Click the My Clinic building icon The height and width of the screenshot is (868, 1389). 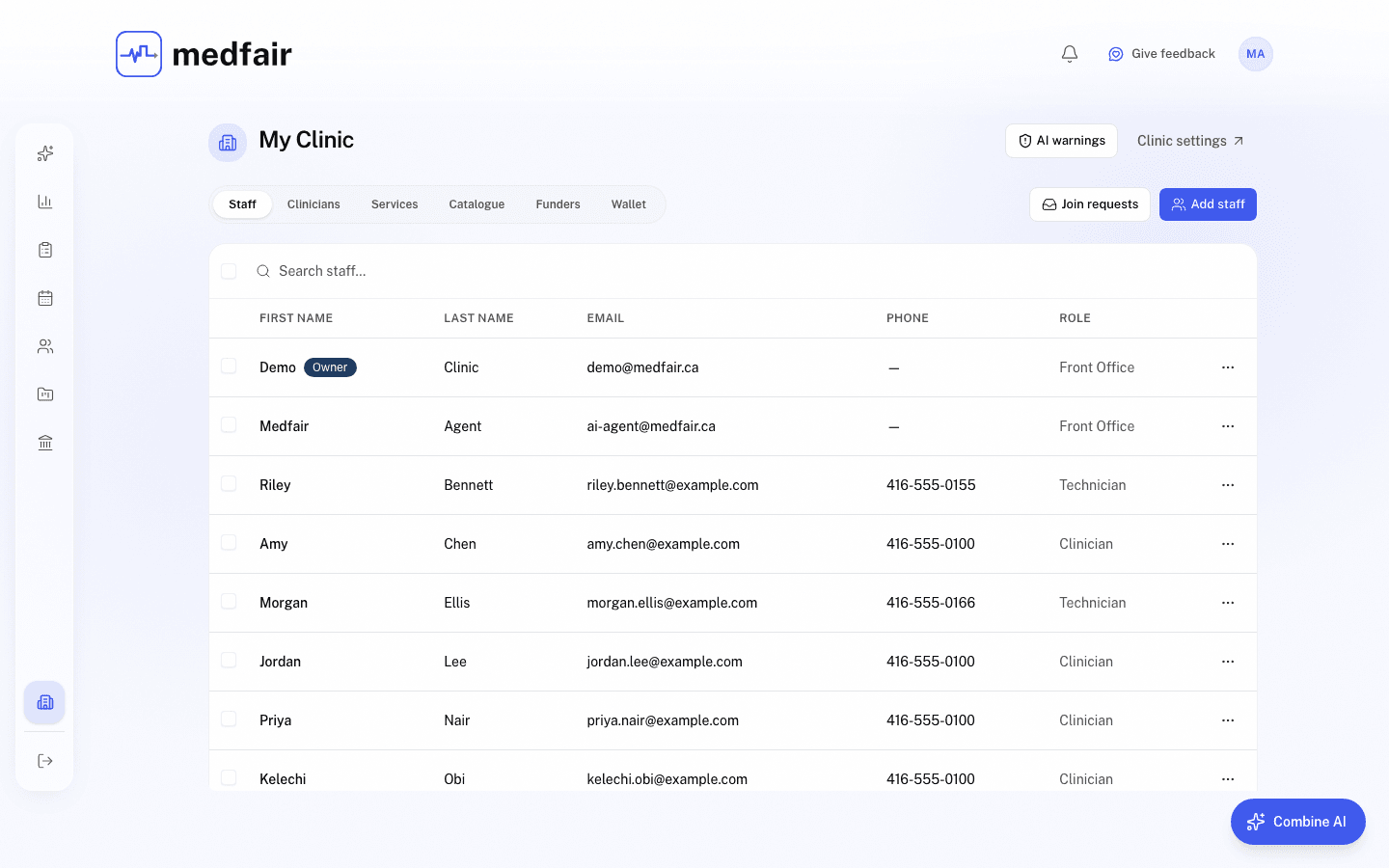(x=228, y=143)
